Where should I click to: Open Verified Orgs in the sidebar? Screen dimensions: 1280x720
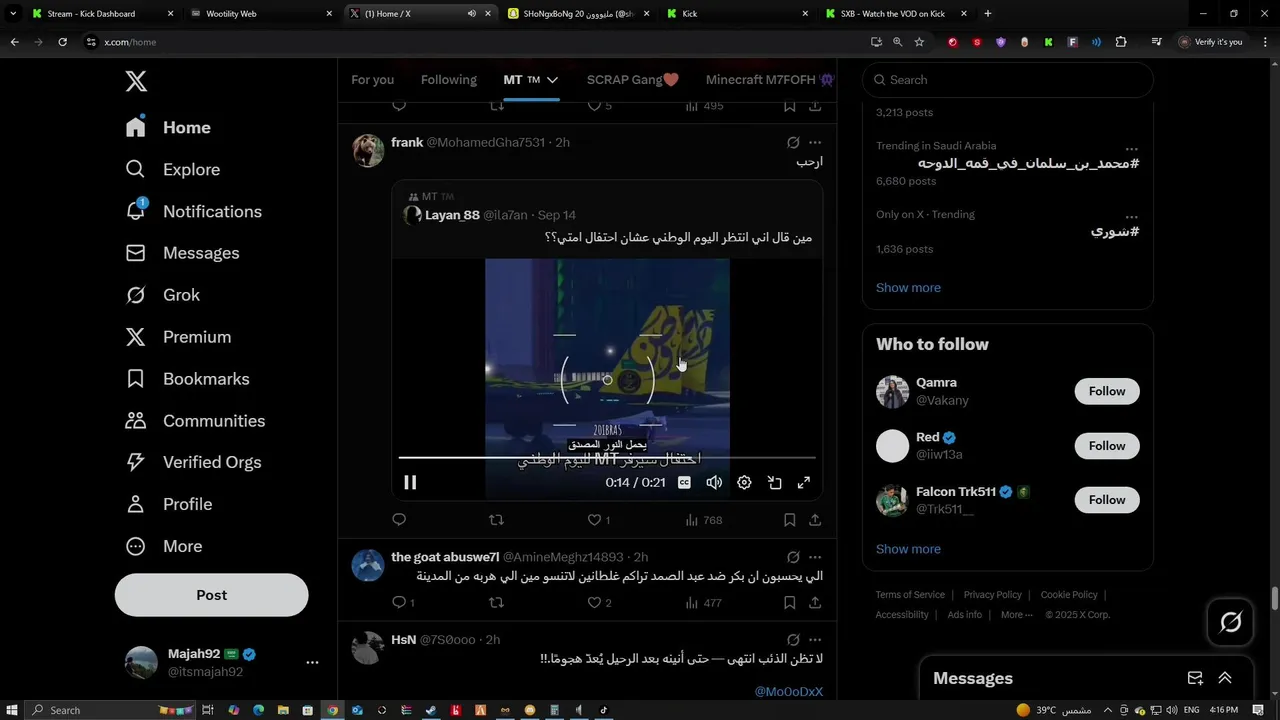coord(193,462)
